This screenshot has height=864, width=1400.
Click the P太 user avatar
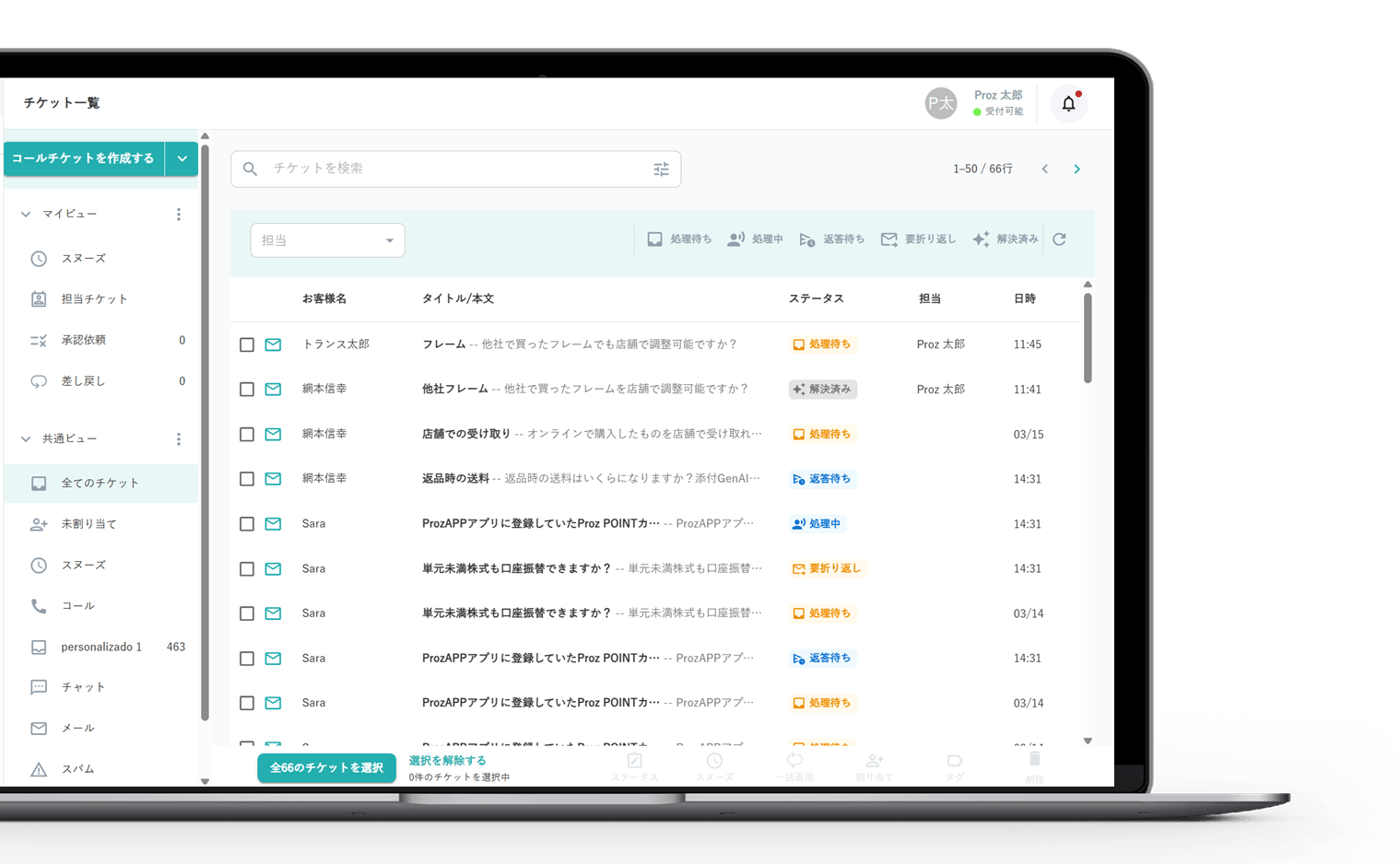(941, 103)
